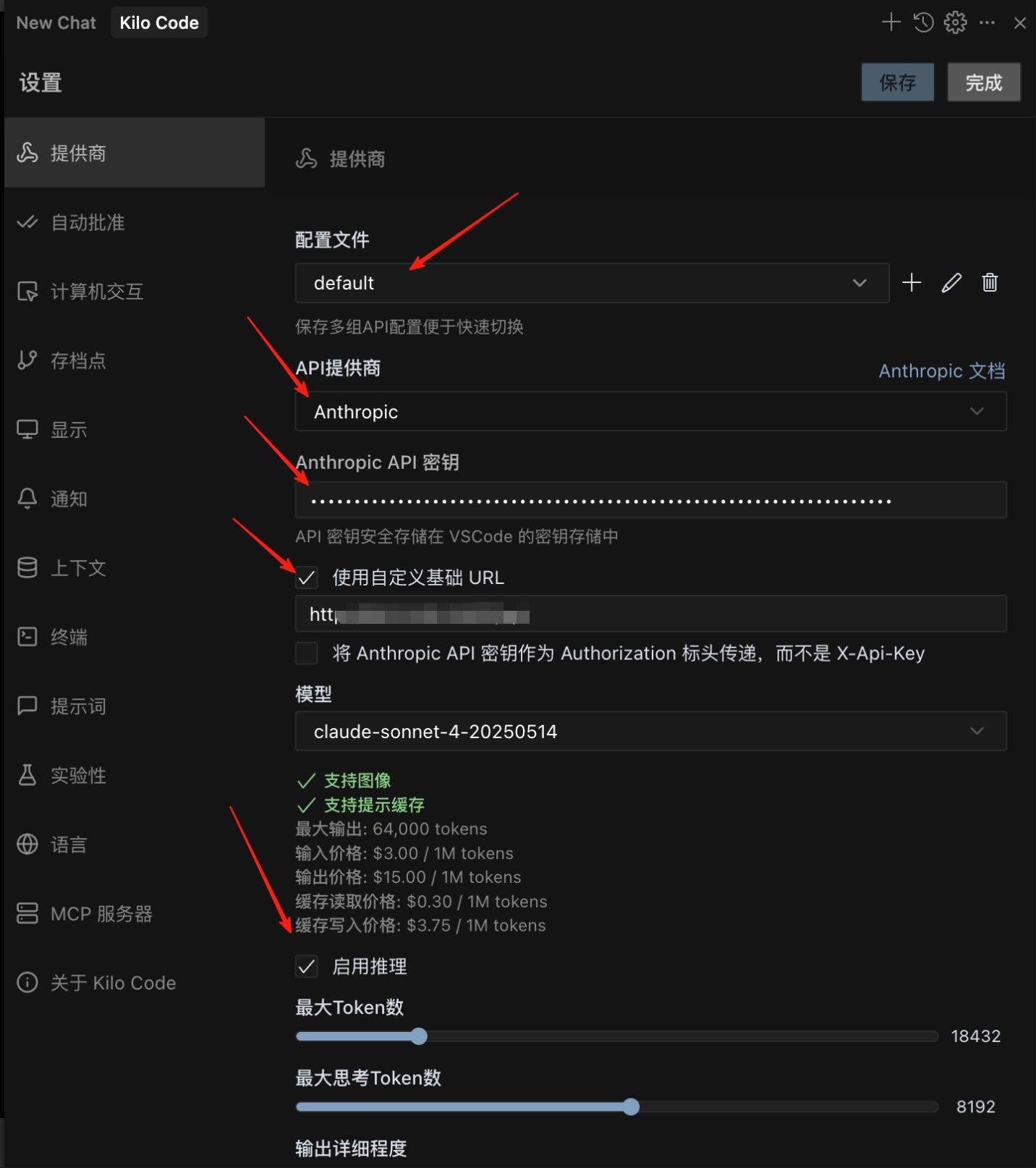
Task: Adjust the 最大Token数 slider handle
Action: [x=419, y=1036]
